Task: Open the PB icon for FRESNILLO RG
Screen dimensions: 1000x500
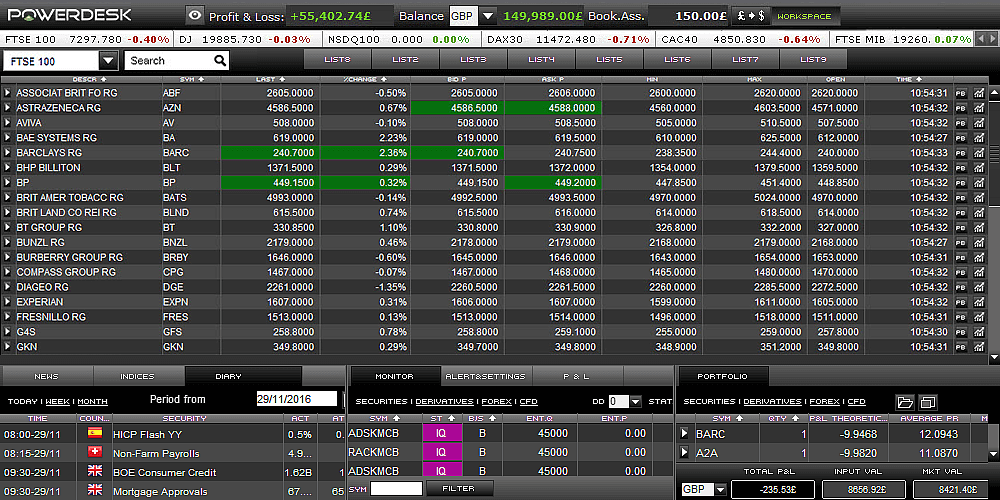Action: click(961, 317)
